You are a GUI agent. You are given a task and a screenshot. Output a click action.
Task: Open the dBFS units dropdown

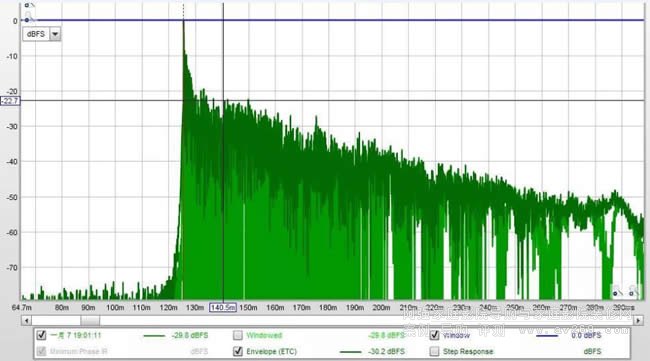tap(42, 34)
